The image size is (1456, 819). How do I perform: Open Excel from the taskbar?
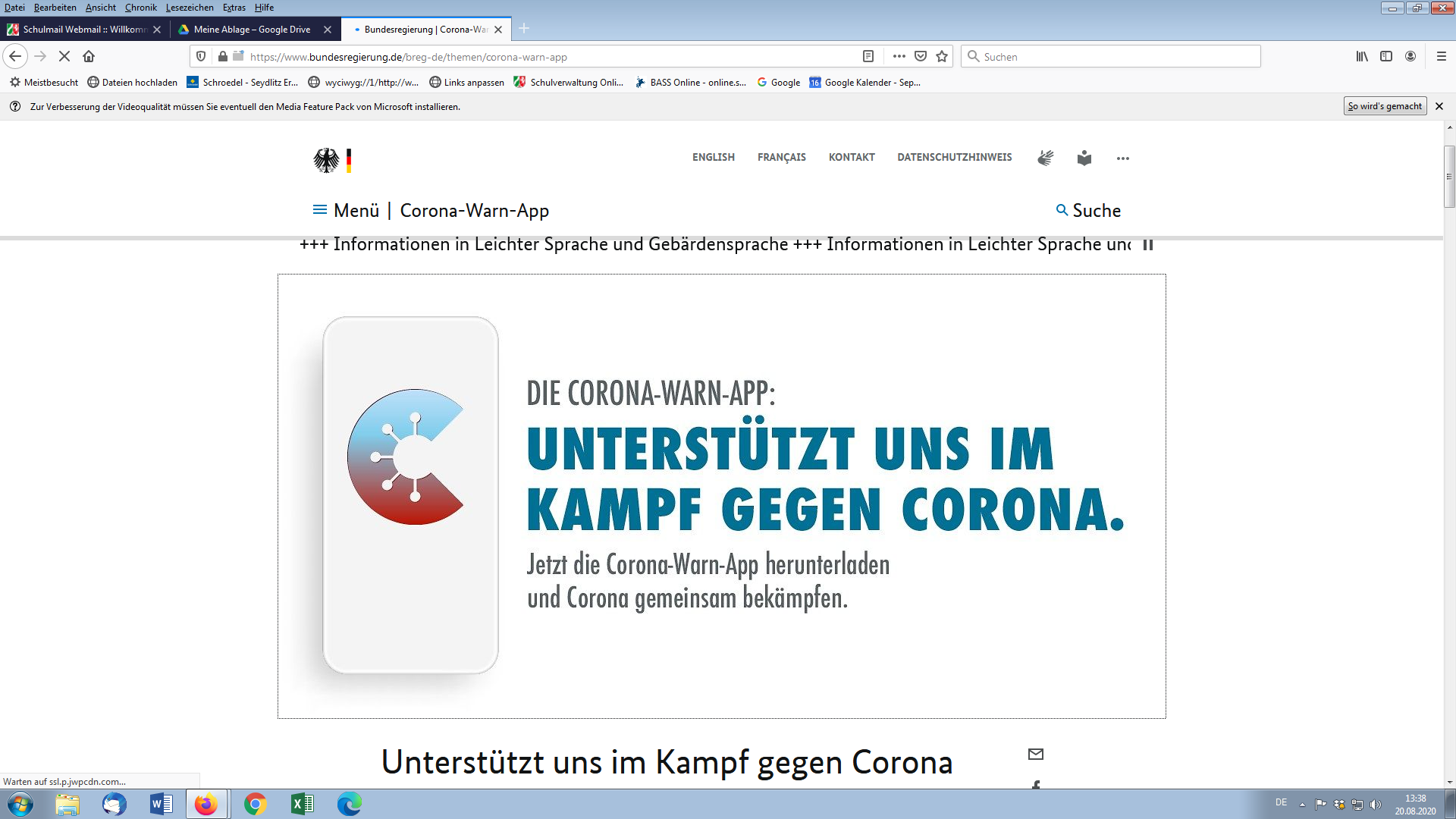(x=303, y=804)
